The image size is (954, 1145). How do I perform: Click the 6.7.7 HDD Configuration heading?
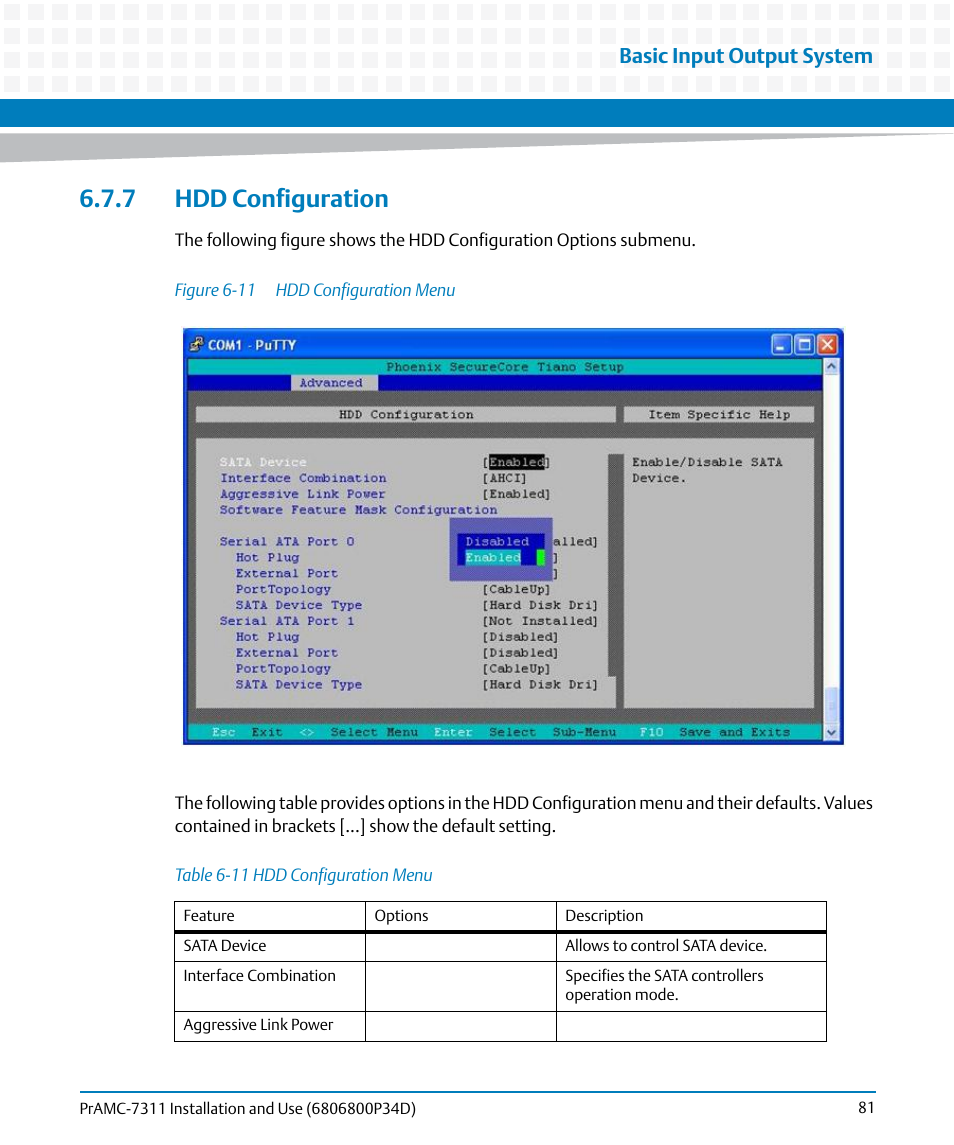pos(234,199)
